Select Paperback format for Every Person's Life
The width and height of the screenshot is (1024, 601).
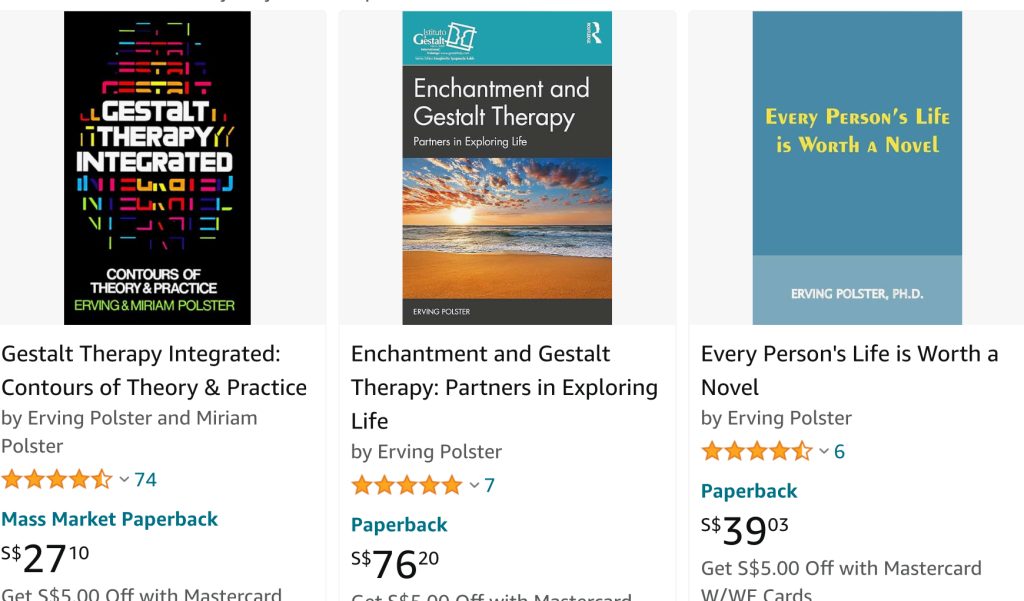tap(749, 491)
